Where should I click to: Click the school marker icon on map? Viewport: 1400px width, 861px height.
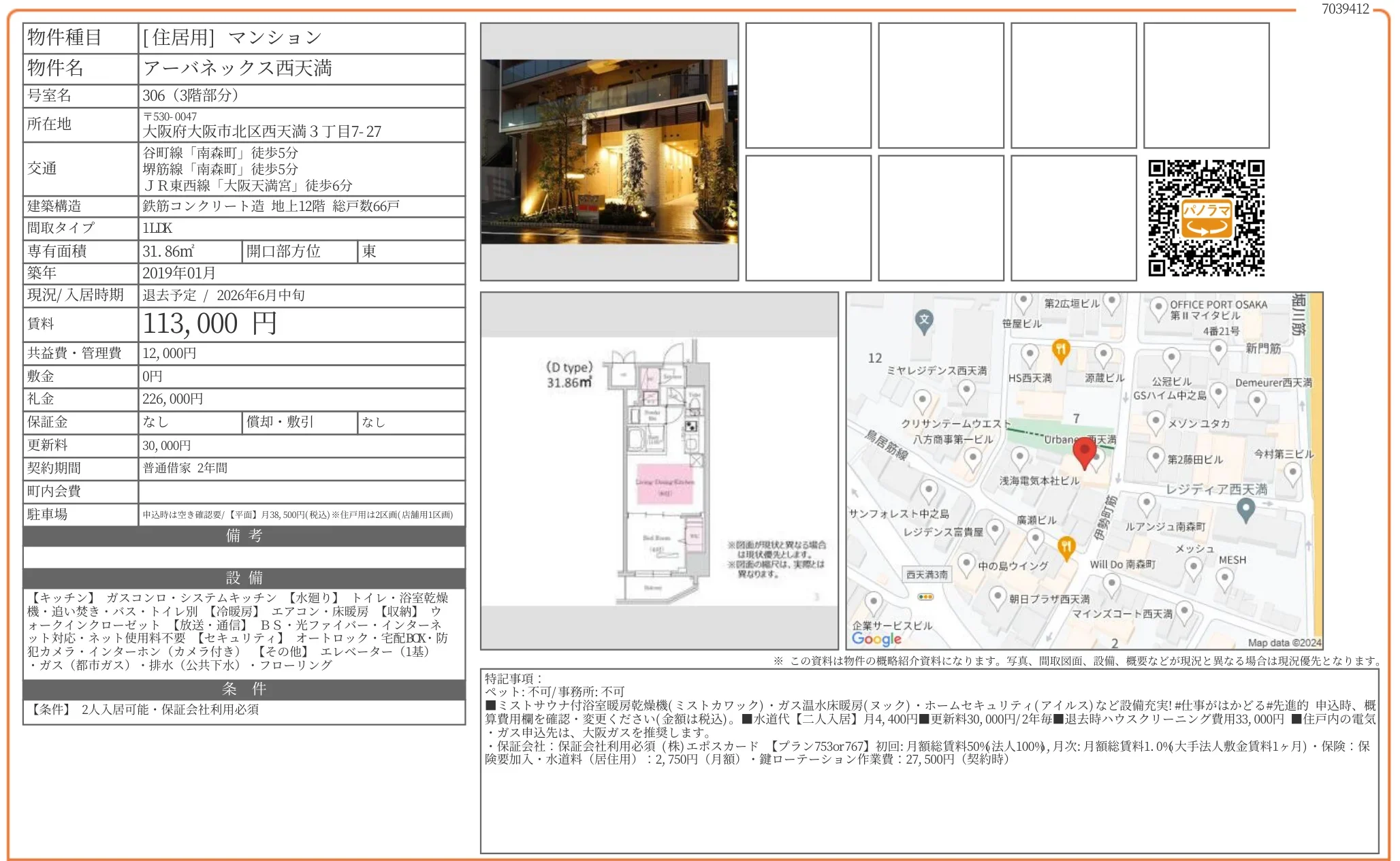pos(923,320)
